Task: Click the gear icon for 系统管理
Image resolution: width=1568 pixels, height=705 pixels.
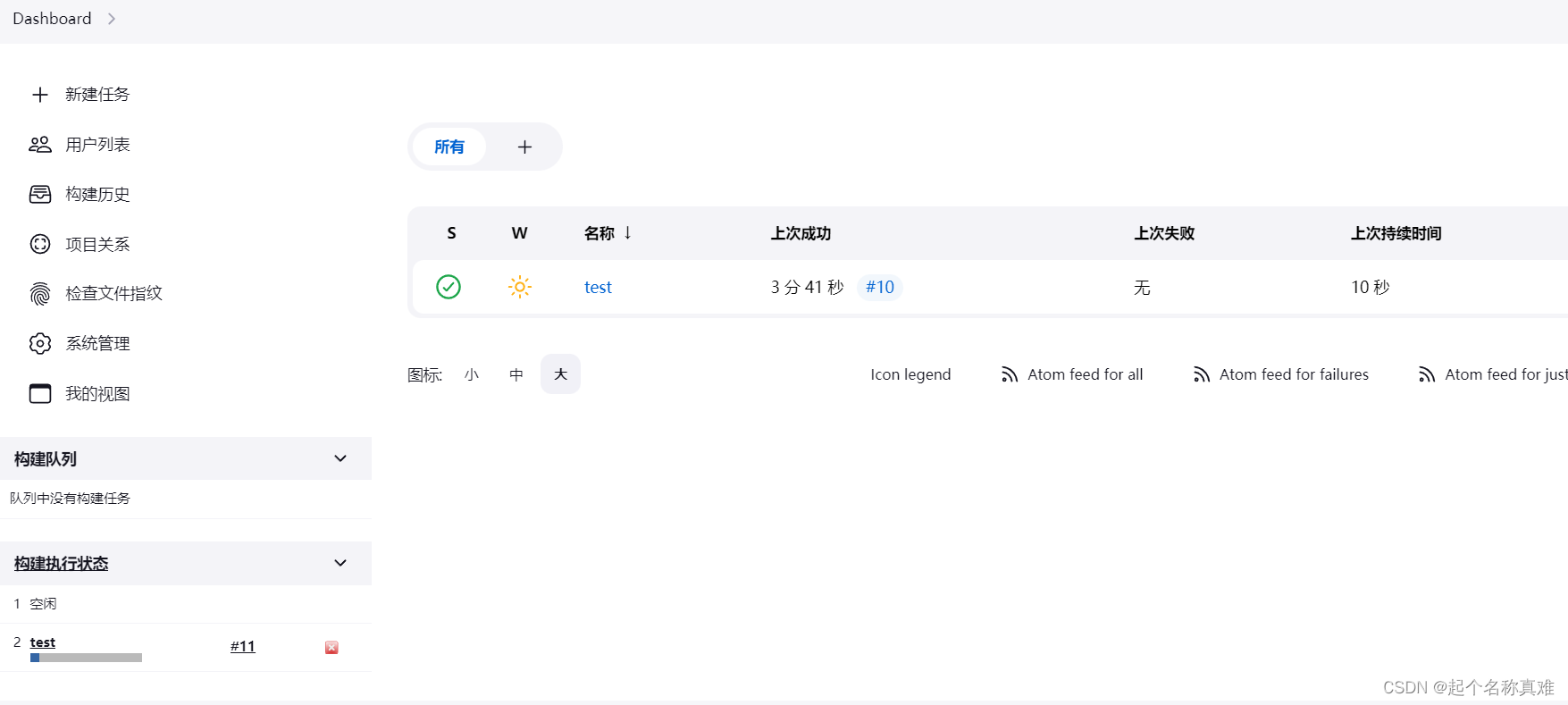Action: (x=40, y=344)
